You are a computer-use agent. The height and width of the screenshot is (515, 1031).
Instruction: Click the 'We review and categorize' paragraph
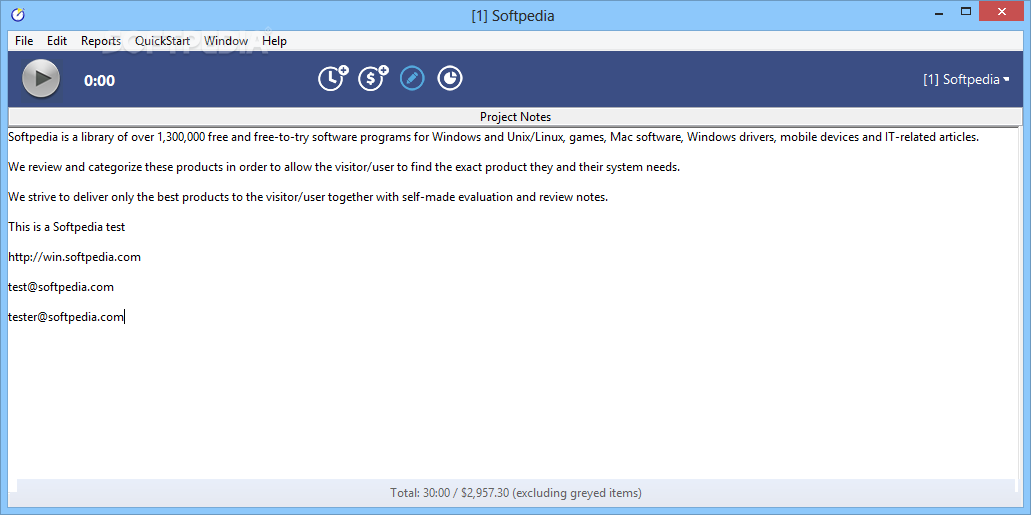pyautogui.click(x=344, y=167)
